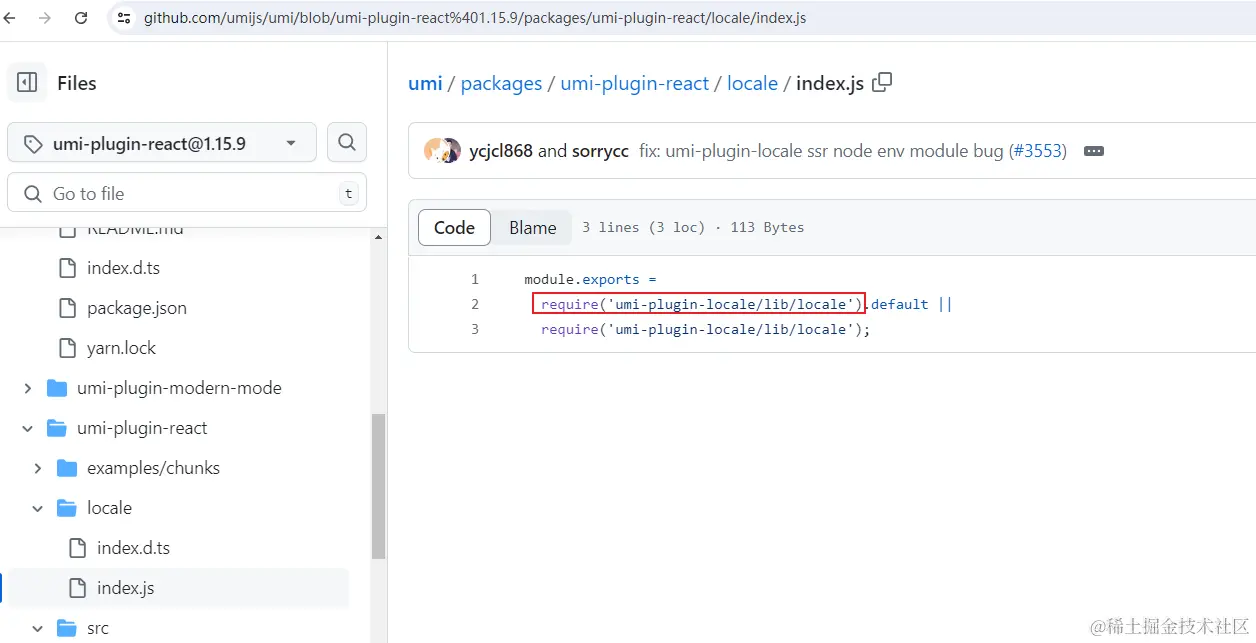Image resolution: width=1256 pixels, height=643 pixels.
Task: Open ycjcl868 author profile link
Action: (501, 151)
